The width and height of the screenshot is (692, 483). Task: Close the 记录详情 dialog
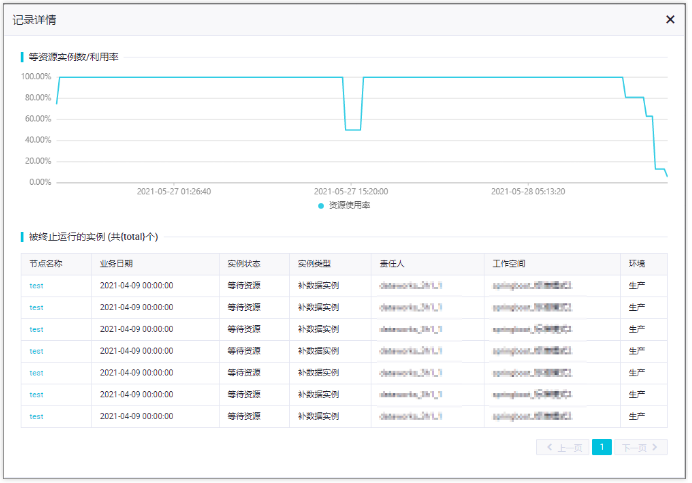(x=670, y=19)
